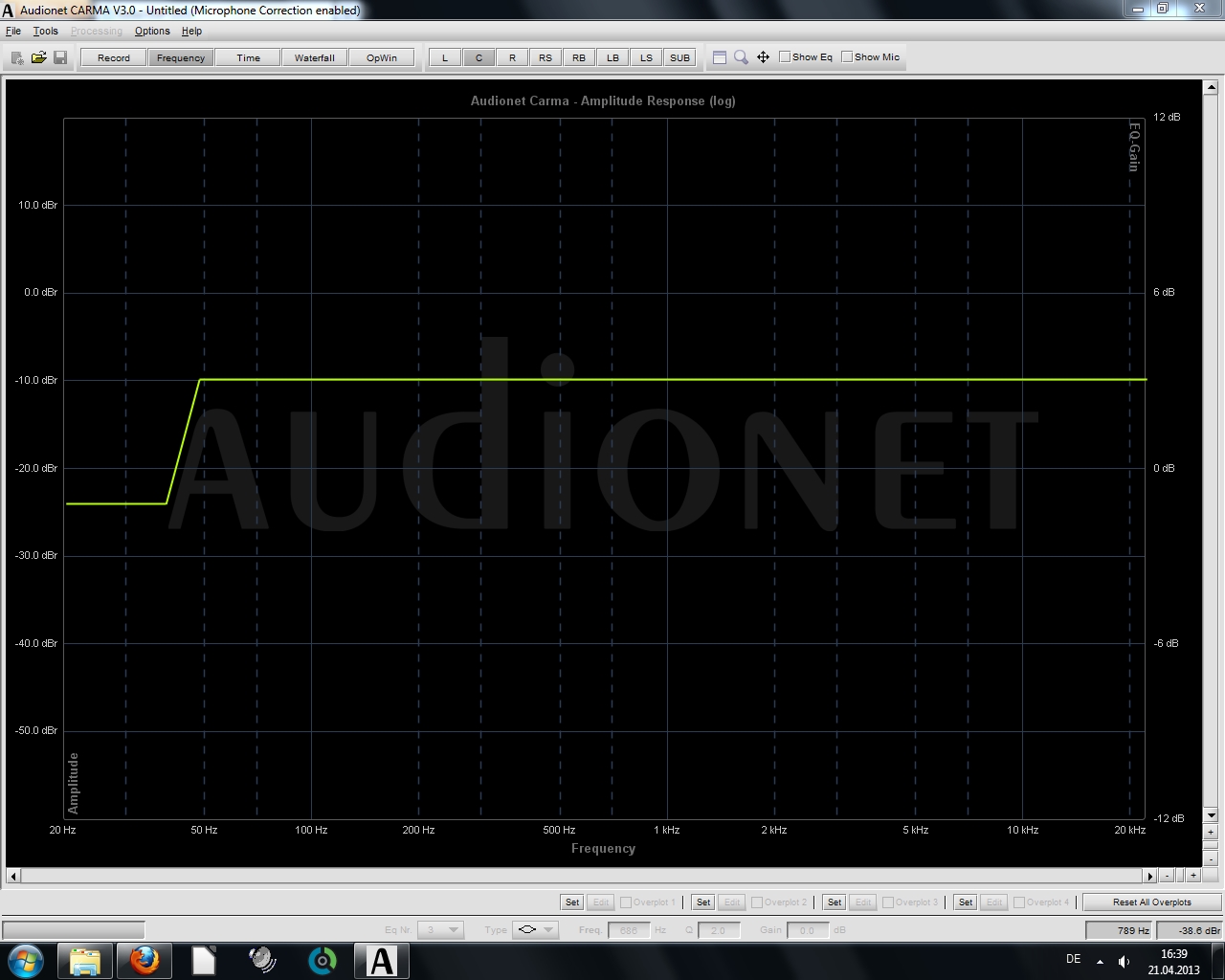Screen dimensions: 1225x980
Task: Click the Freq. input field
Action: pos(629,929)
